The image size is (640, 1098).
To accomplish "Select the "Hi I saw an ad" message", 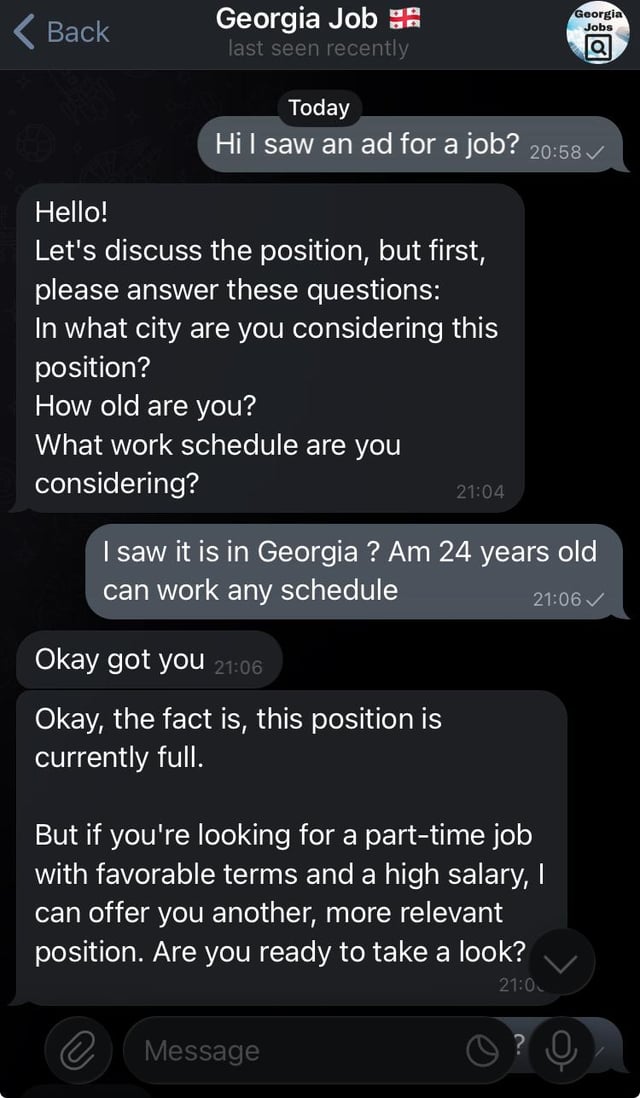I will coord(365,145).
